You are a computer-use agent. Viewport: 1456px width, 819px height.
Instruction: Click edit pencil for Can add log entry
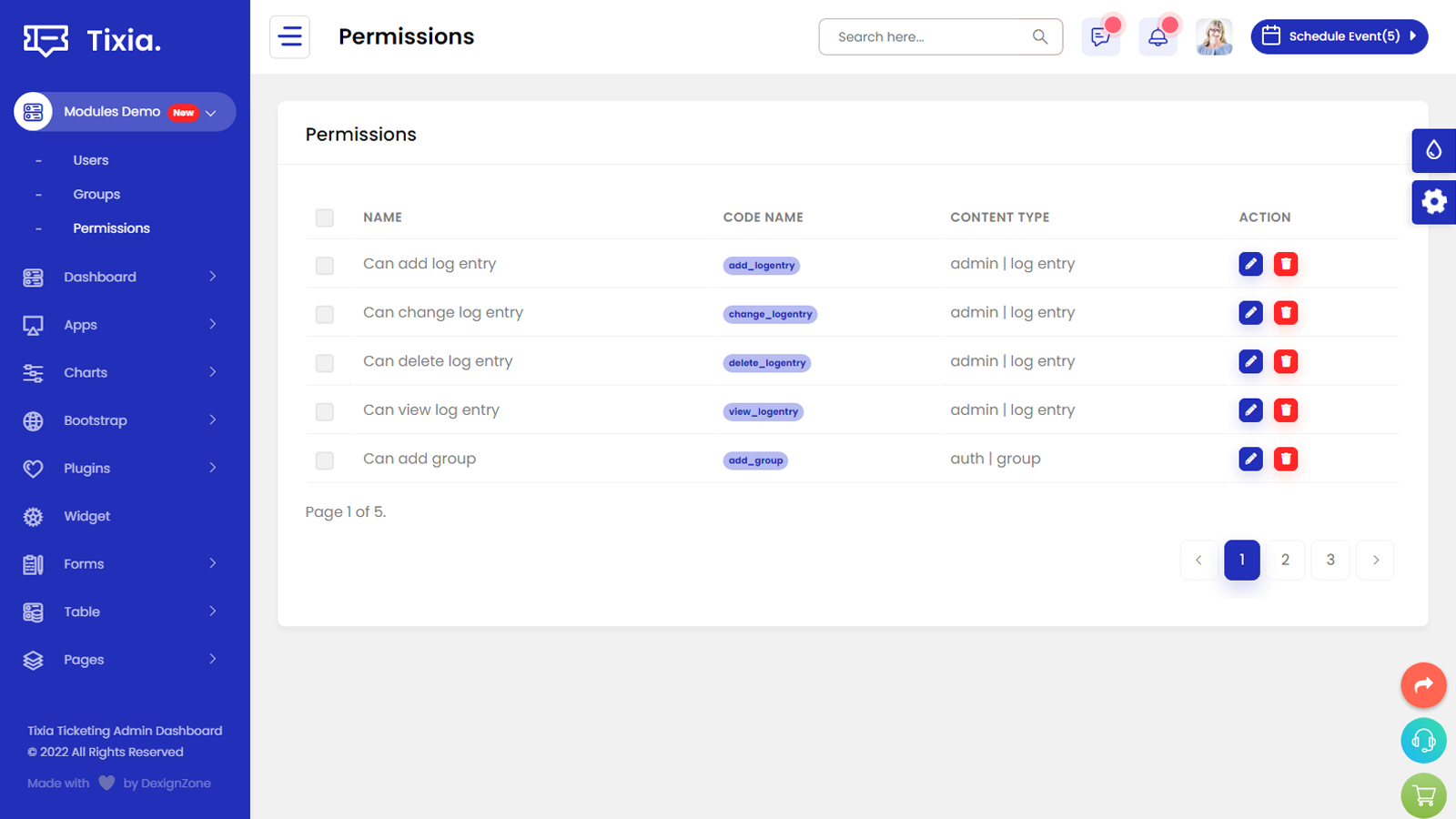pos(1250,264)
